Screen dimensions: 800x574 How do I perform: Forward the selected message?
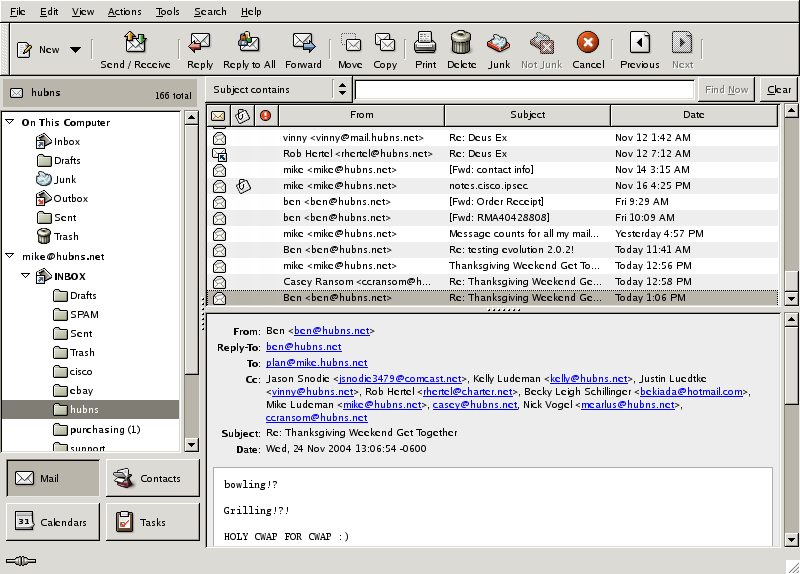click(x=303, y=43)
